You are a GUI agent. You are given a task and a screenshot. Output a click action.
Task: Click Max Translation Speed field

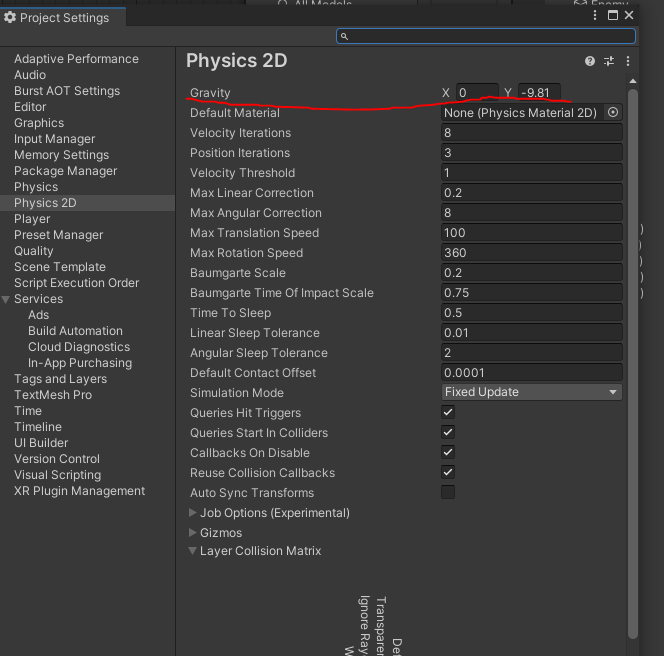point(531,233)
